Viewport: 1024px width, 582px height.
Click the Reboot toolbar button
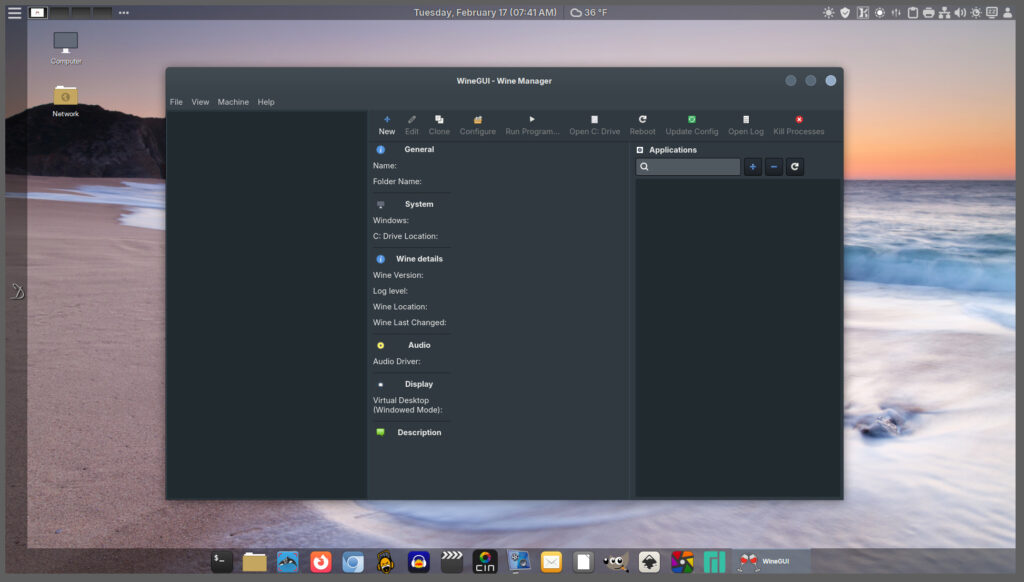643,125
